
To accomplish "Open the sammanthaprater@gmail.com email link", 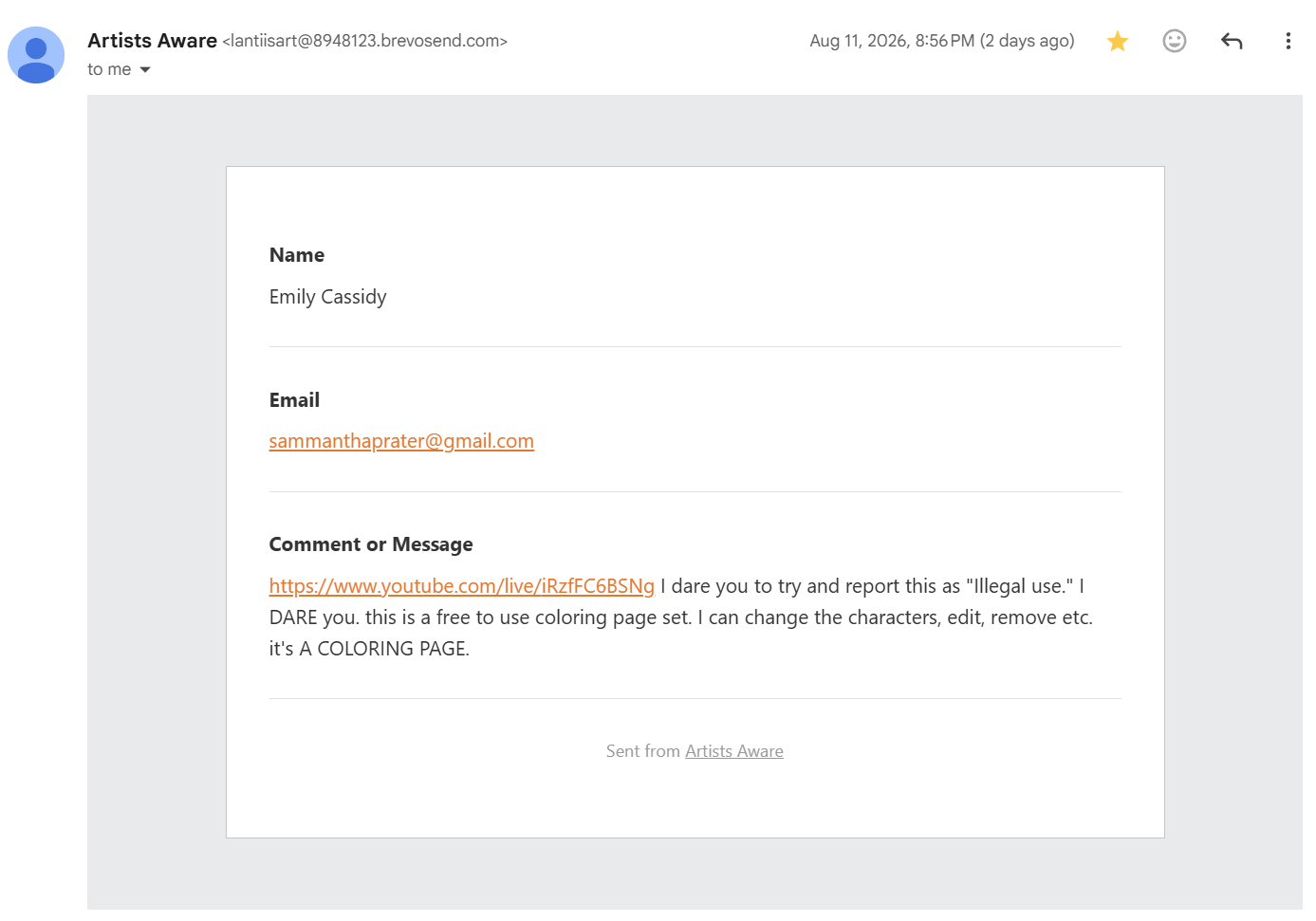I will point(401,441).
